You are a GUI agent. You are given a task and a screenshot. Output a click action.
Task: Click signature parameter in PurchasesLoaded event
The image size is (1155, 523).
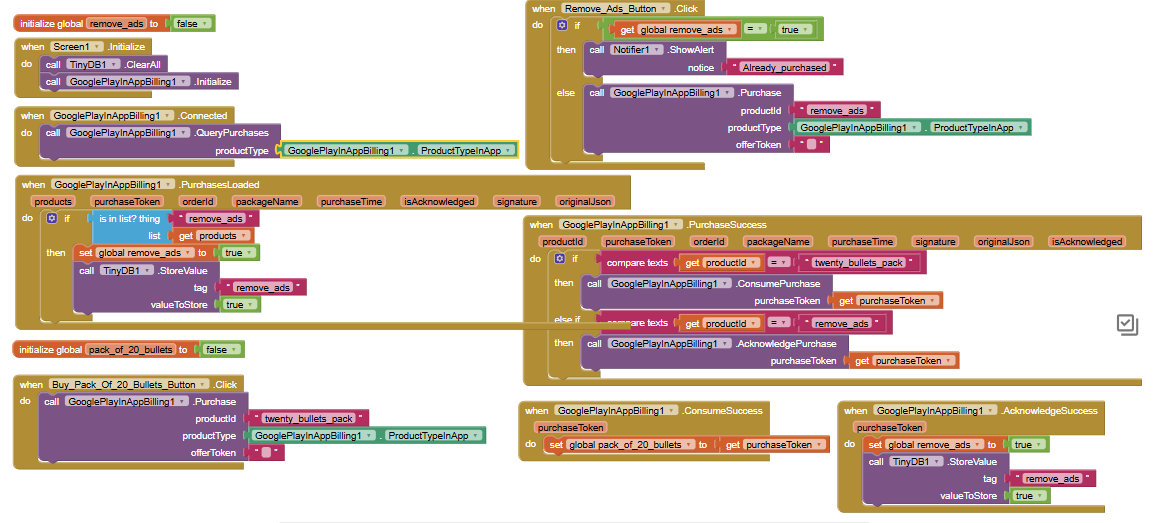(x=517, y=201)
